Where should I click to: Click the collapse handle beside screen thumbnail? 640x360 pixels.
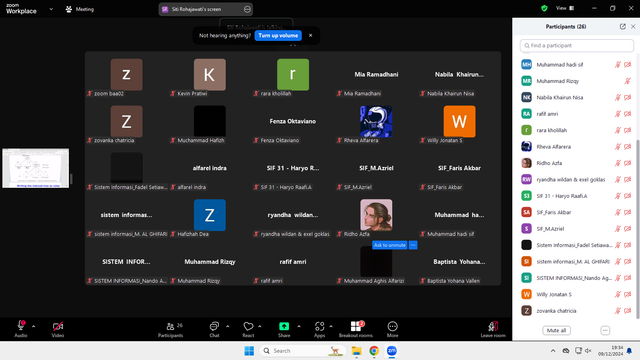point(71,179)
